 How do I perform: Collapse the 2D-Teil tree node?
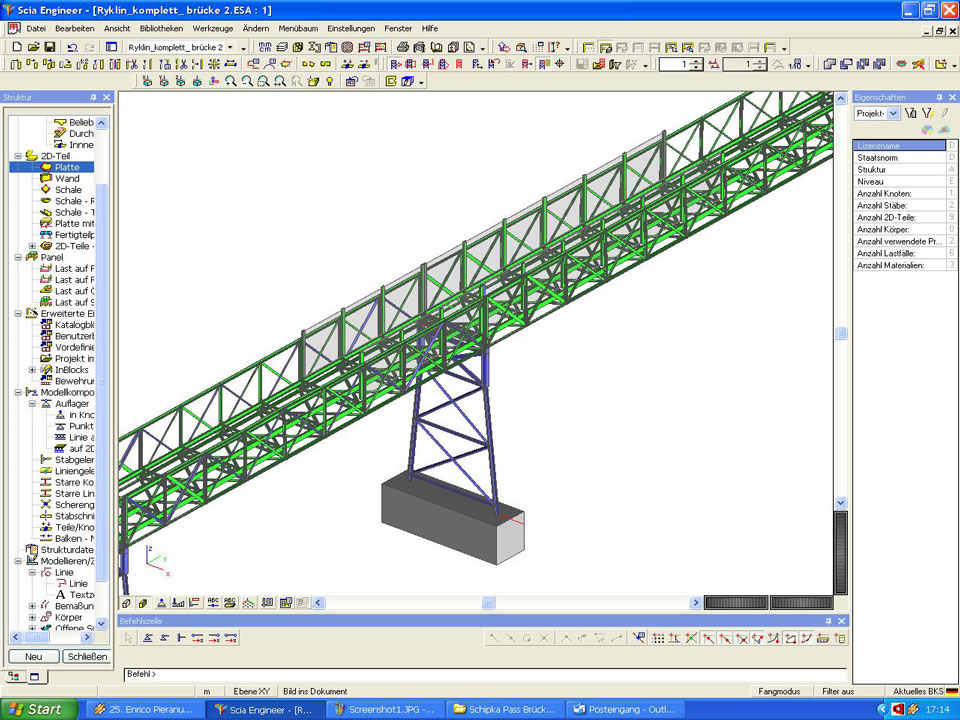click(18, 156)
